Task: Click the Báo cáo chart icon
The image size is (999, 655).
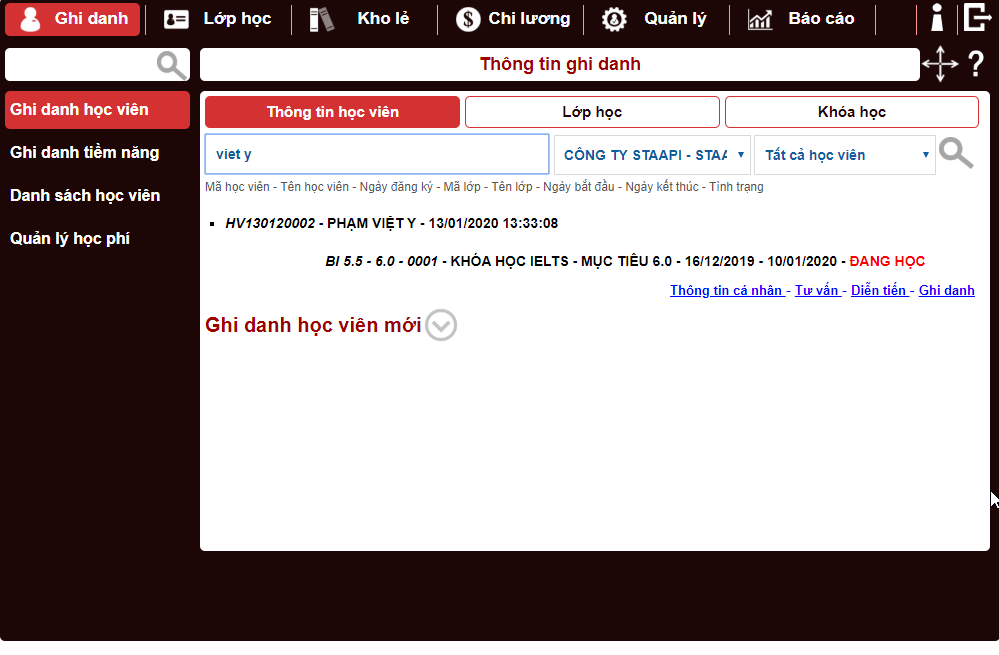Action: click(x=760, y=18)
